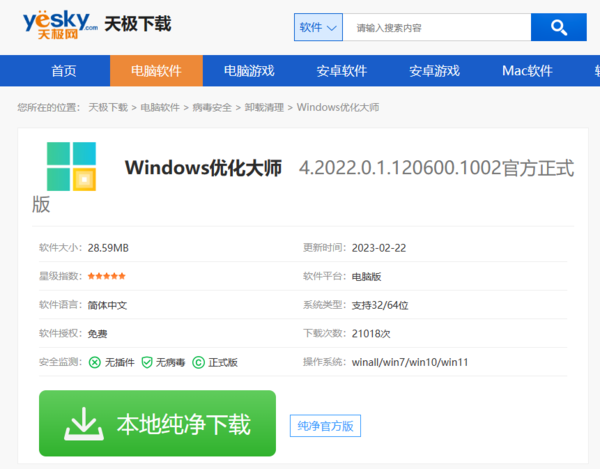The image size is (600, 469).
Task: Select the 电脑软件 navigation tab
Action: pos(153,71)
